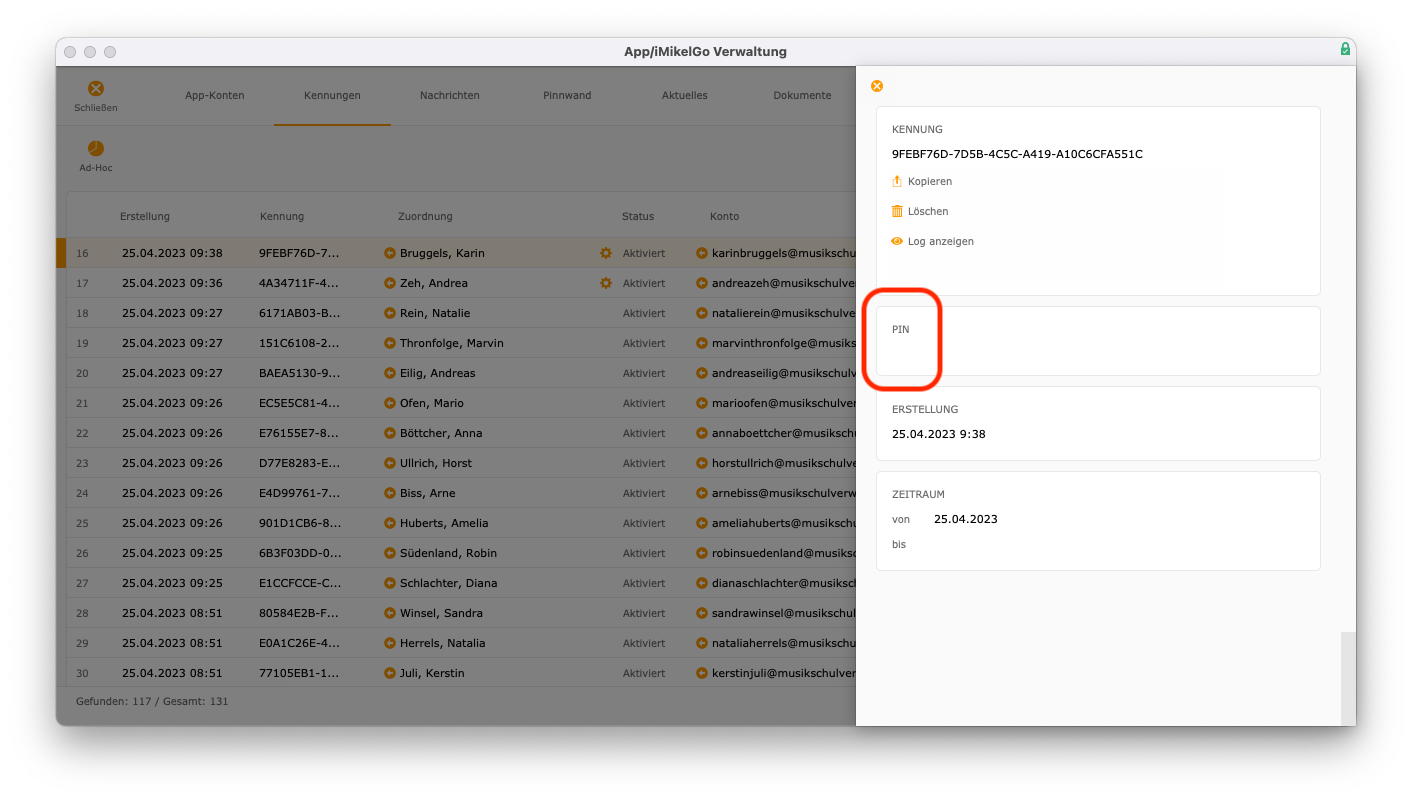Click arrow icon beside marioofen account
The height and width of the screenshot is (800, 1412).
coord(702,403)
